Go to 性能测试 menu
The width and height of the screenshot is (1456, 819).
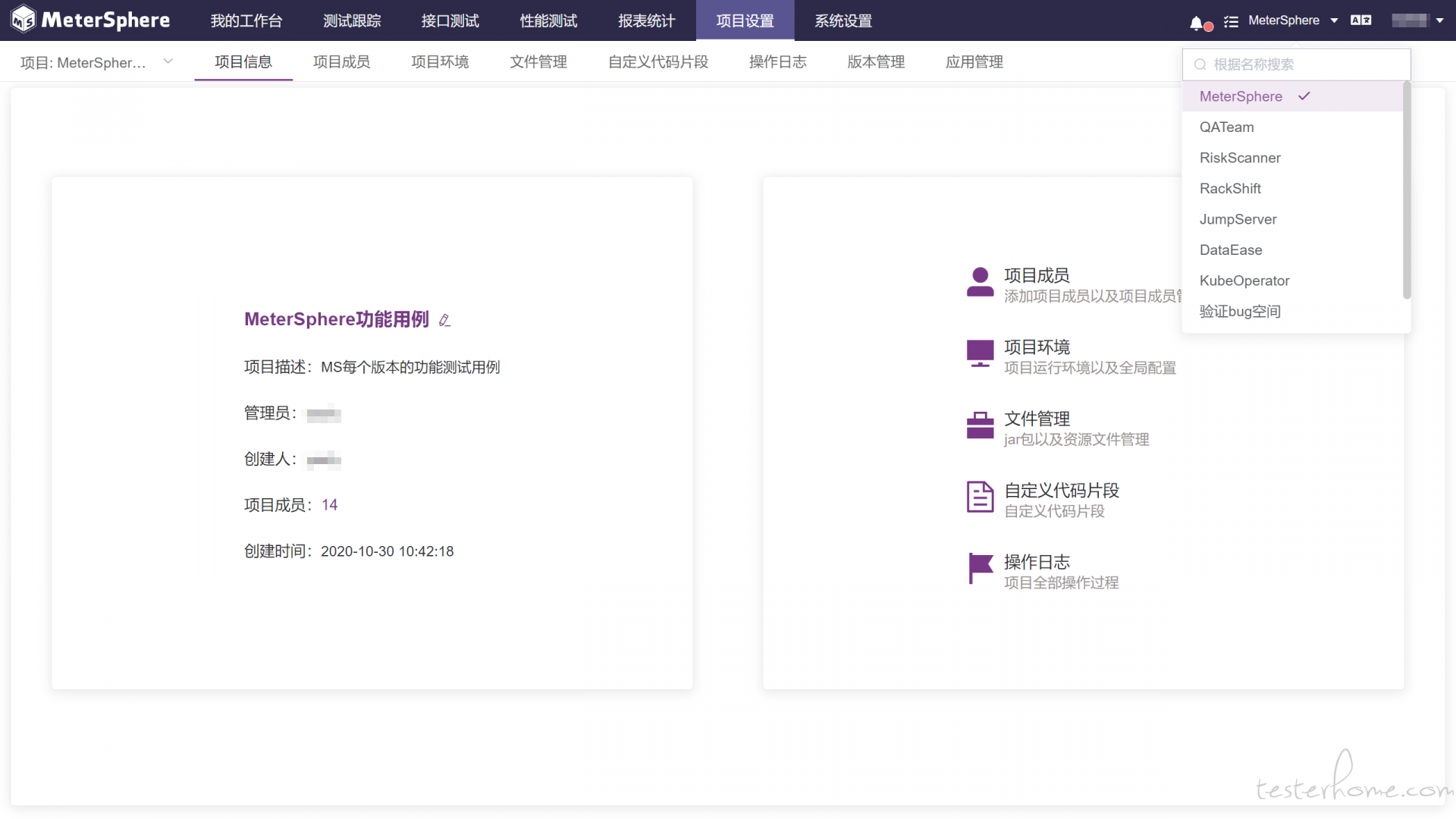click(x=548, y=20)
